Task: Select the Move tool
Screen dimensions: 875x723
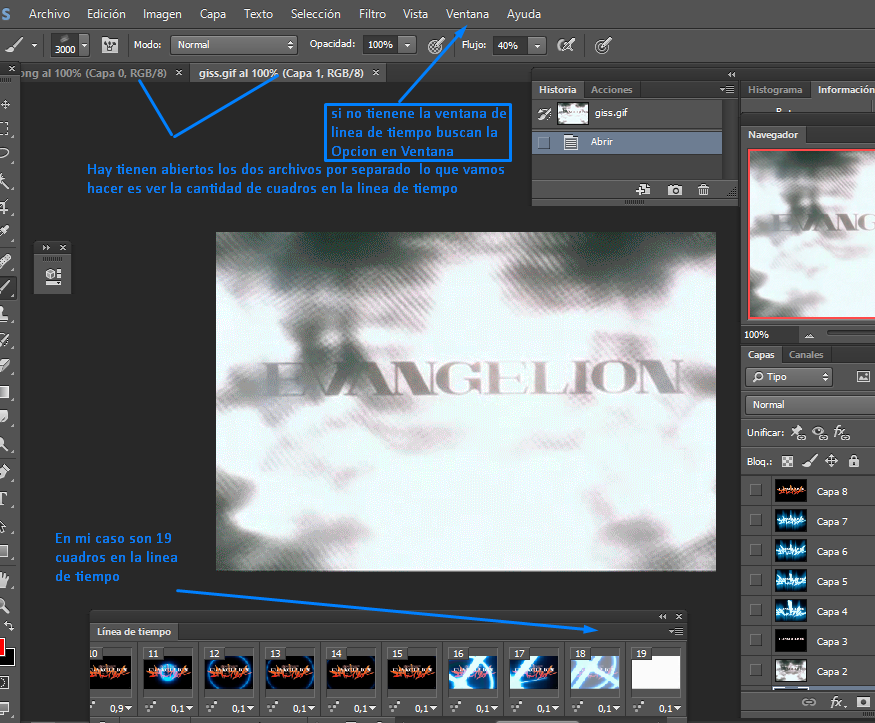Action: [6, 104]
